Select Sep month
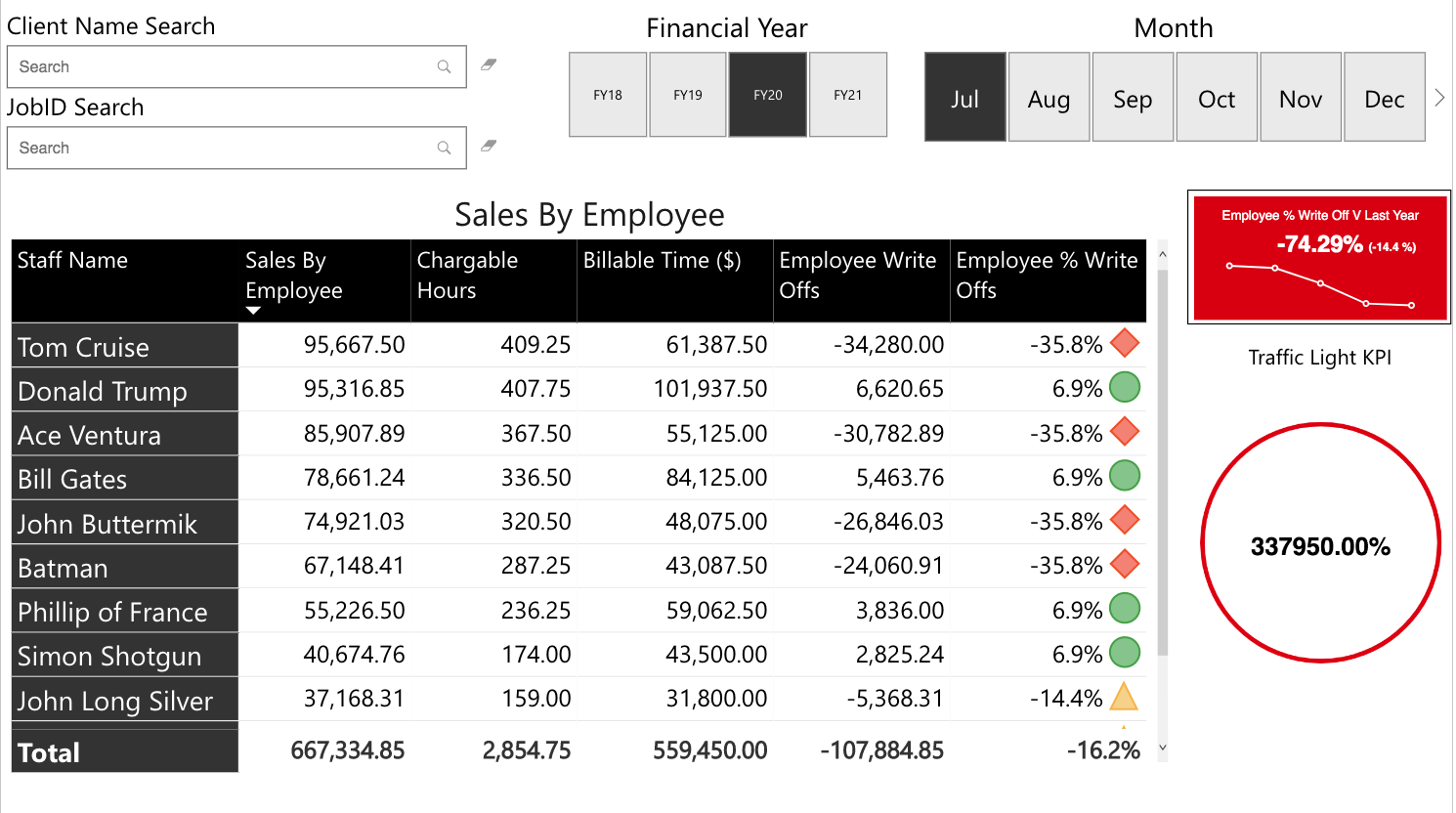 1134,98
